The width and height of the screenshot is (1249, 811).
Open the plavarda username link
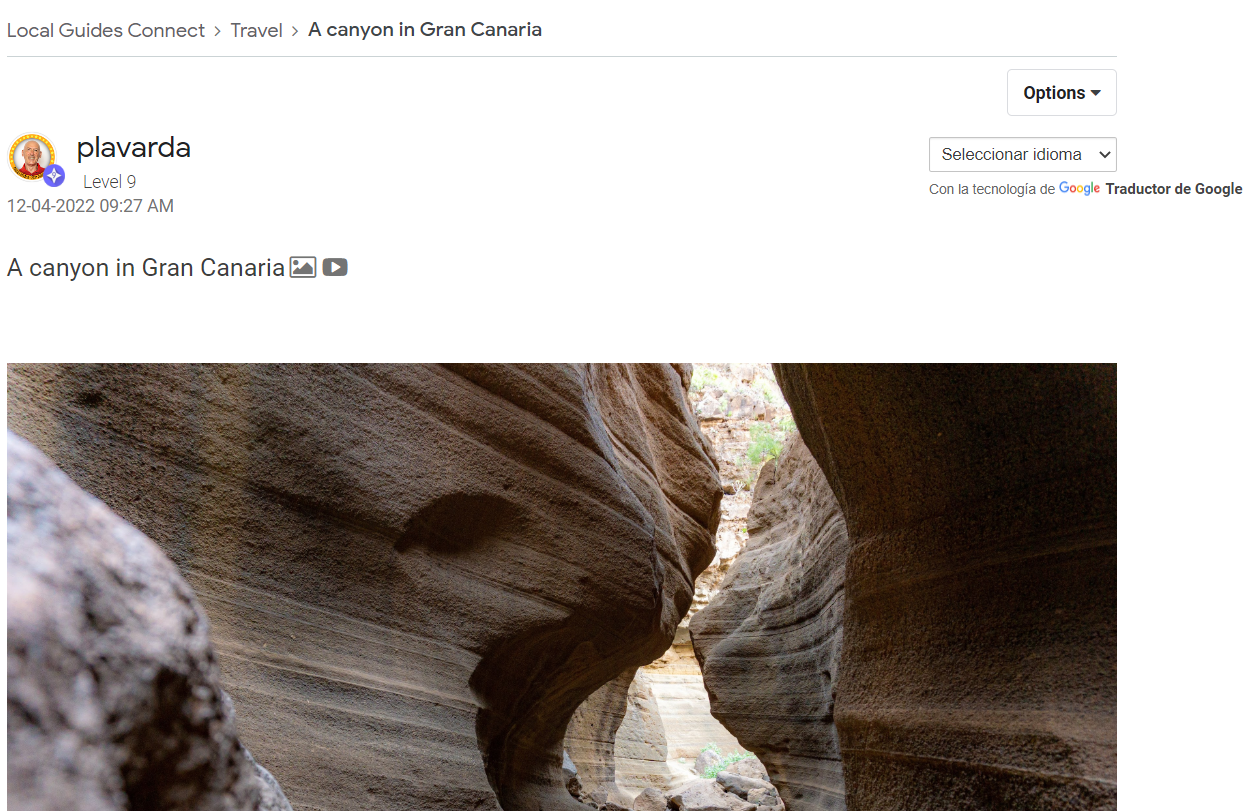click(x=133, y=148)
